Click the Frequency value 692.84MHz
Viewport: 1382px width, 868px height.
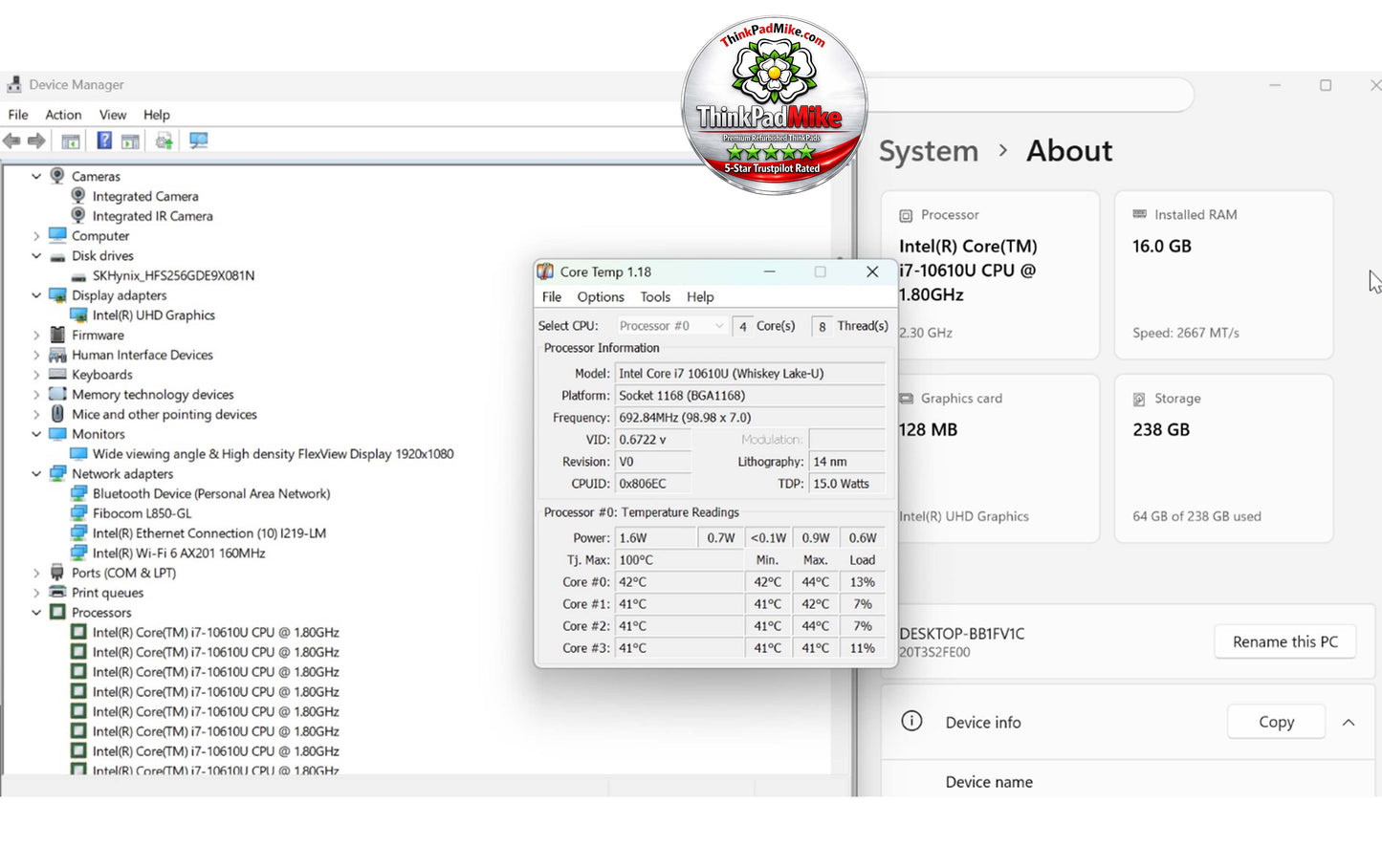(750, 418)
